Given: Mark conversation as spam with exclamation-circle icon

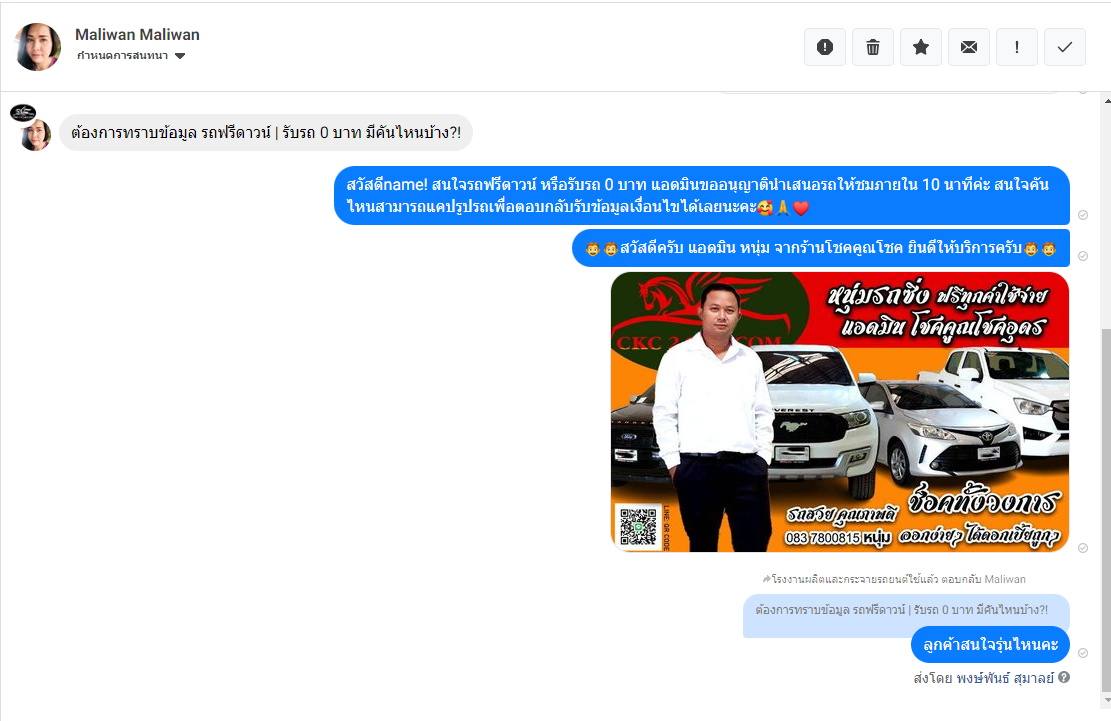Looking at the screenshot, I should [x=825, y=47].
